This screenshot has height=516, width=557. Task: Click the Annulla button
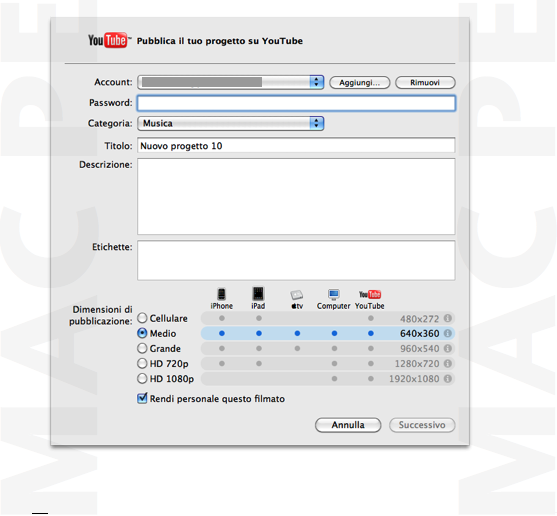[348, 425]
